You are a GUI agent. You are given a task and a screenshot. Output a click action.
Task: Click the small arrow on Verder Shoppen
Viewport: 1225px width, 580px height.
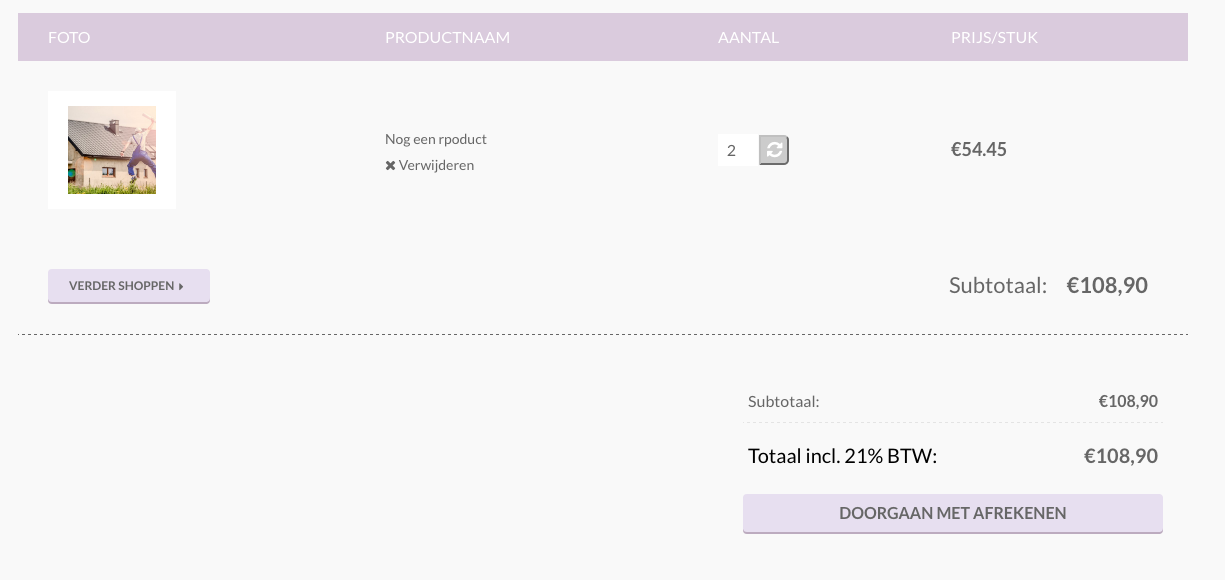pos(181,286)
